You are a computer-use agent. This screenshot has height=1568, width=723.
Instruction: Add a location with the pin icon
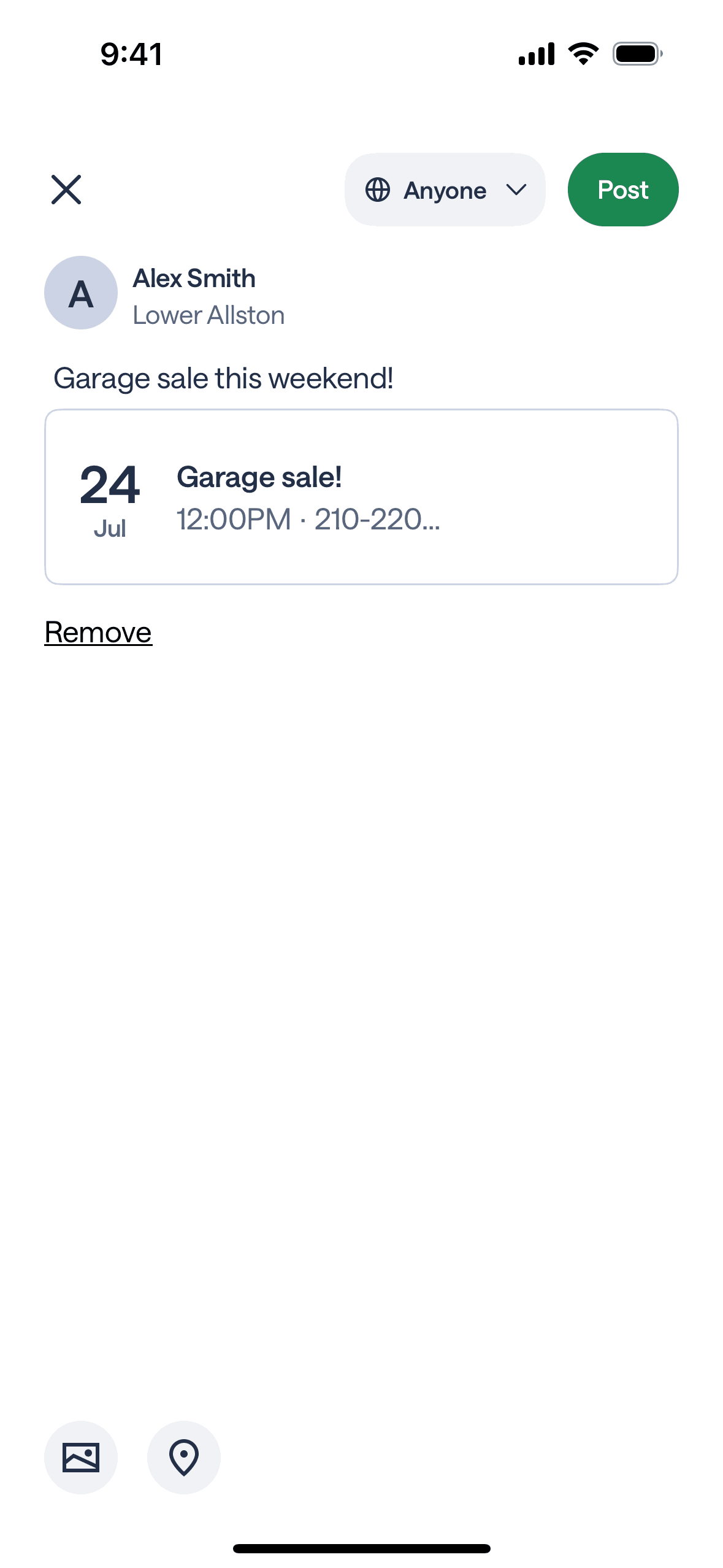[x=184, y=1457]
